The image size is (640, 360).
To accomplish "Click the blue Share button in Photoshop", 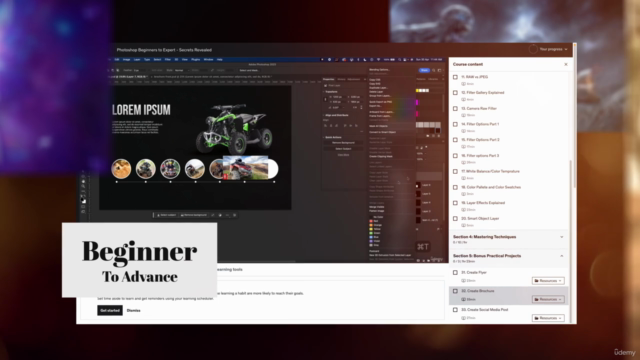I will (424, 70).
